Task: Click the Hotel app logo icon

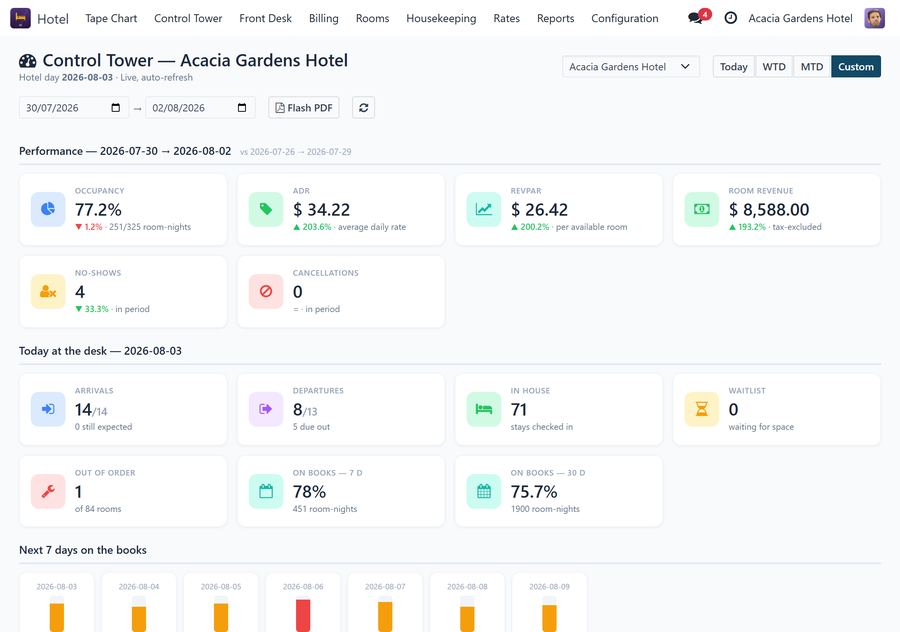Action: point(21,18)
